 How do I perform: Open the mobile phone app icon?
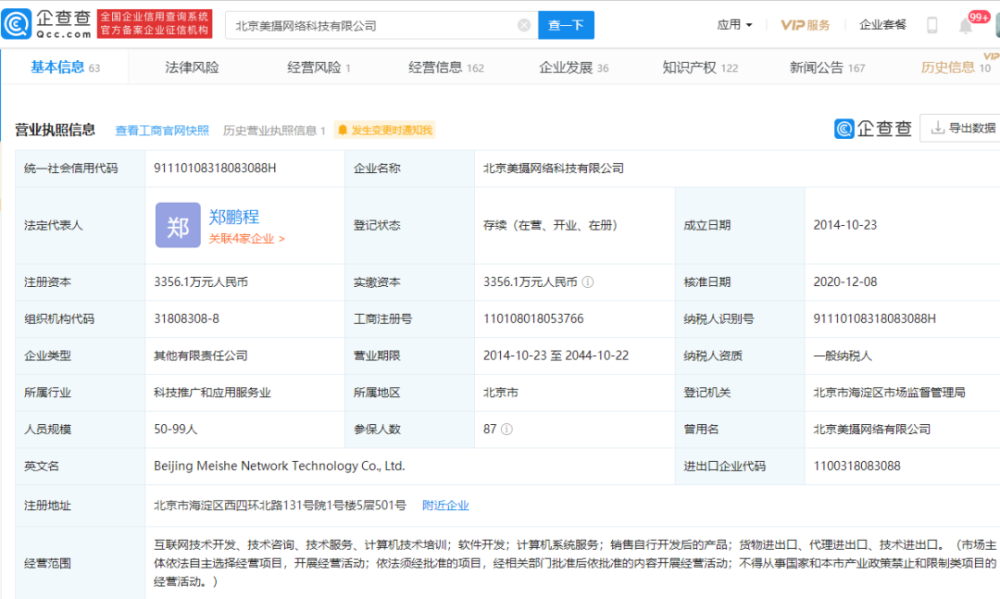click(932, 25)
